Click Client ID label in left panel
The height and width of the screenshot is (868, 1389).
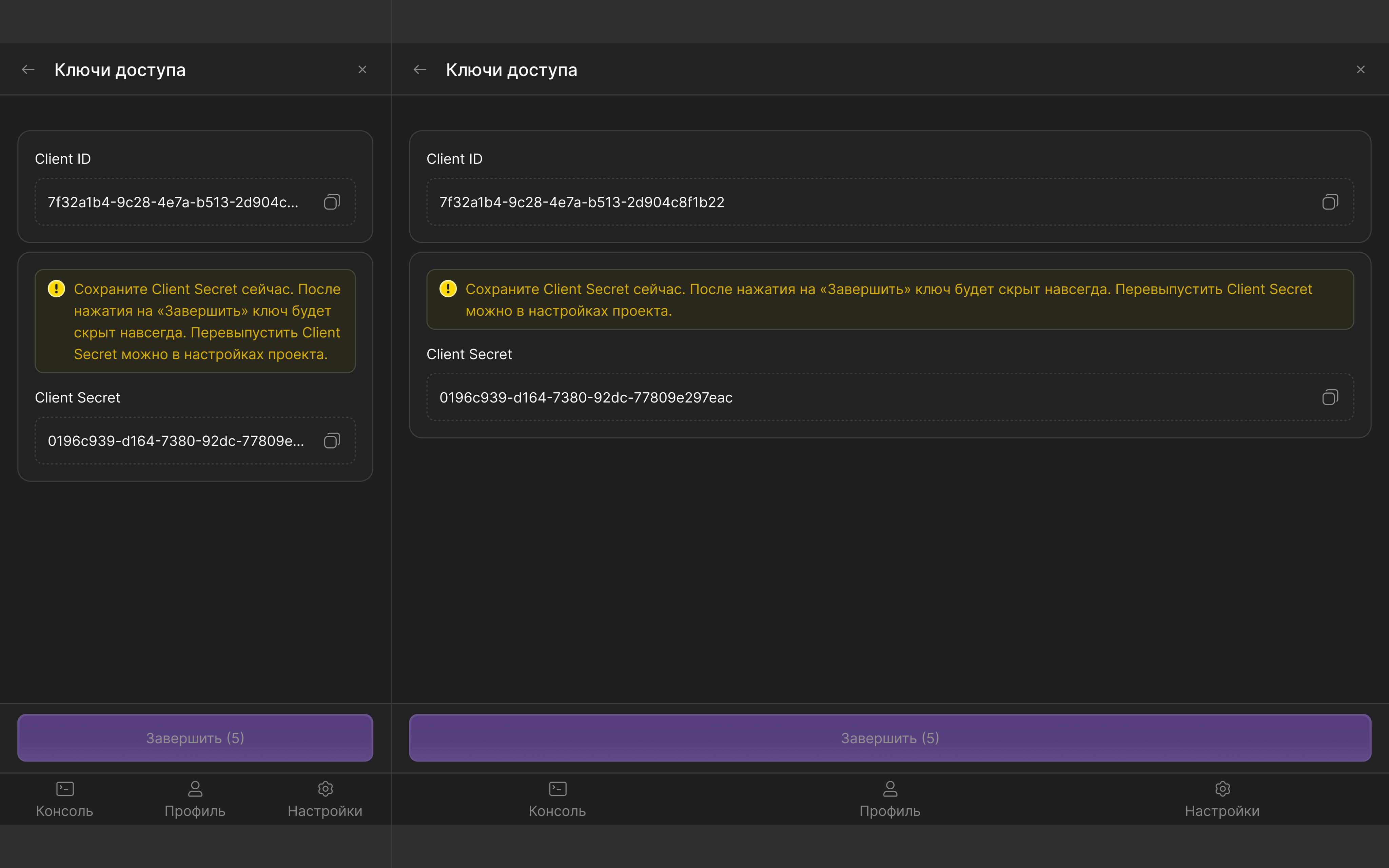(62, 159)
